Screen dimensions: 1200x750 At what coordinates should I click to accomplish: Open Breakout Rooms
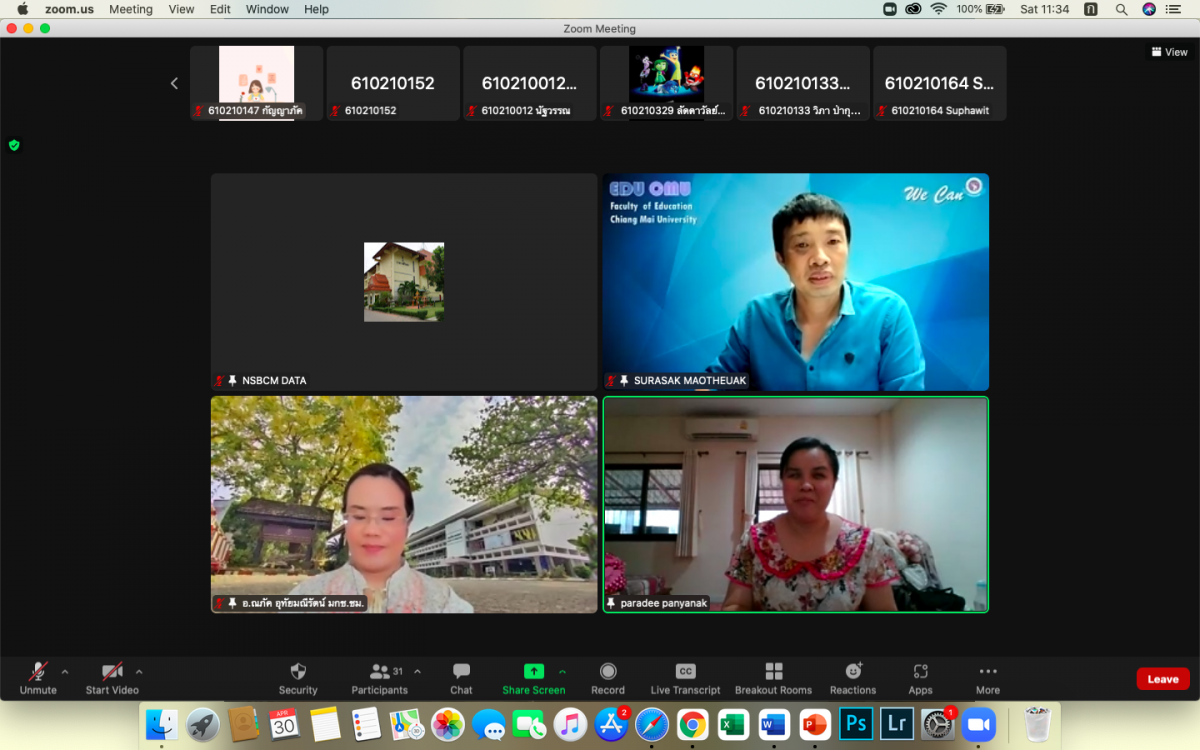(773, 671)
